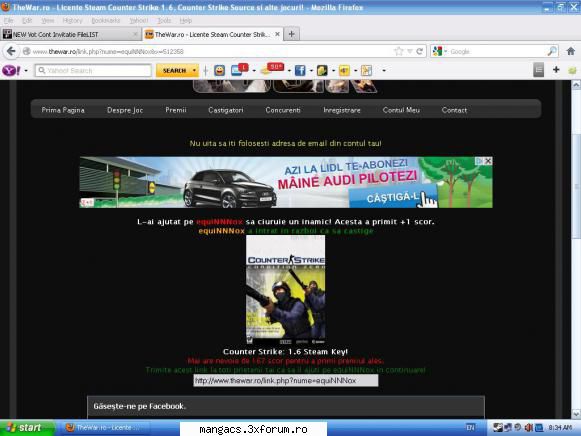Screen dimensions: 581x436
Task: Reload the page with the refresh icon
Action: tap(419, 51)
